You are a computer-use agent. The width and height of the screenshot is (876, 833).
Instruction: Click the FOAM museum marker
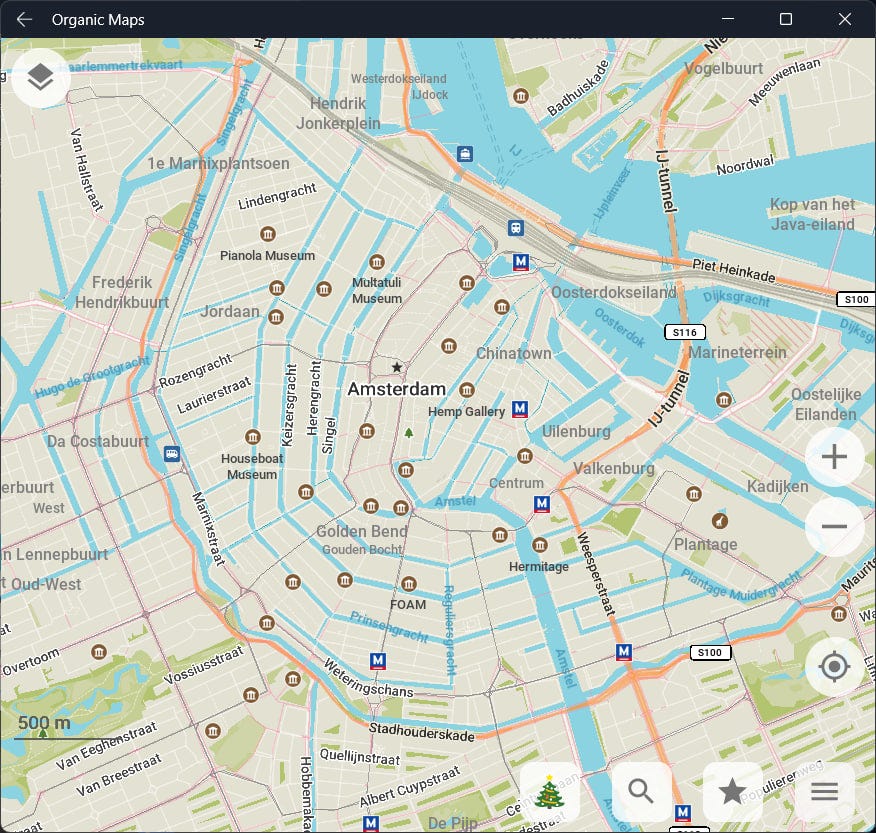(x=408, y=583)
